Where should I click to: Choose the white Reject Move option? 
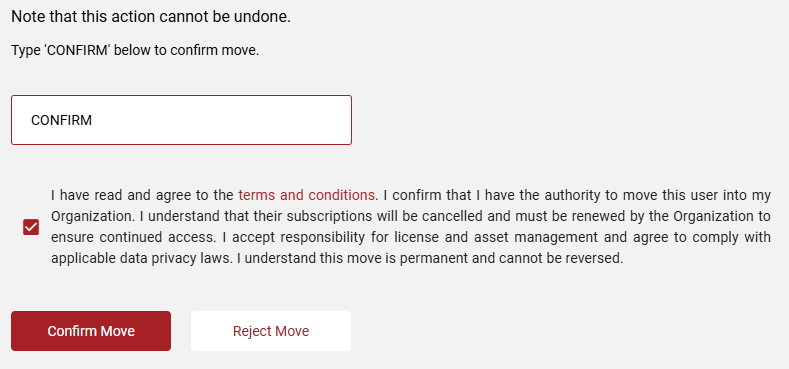tap(271, 331)
